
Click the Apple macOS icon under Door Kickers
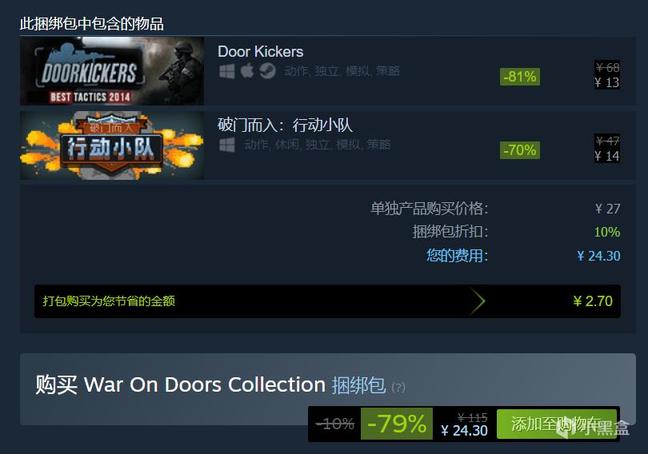click(x=247, y=71)
